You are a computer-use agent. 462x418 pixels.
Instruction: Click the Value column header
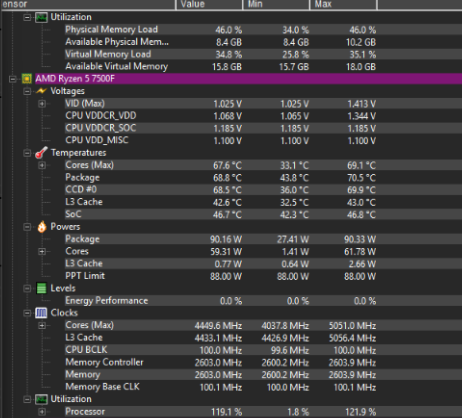[209, 5]
